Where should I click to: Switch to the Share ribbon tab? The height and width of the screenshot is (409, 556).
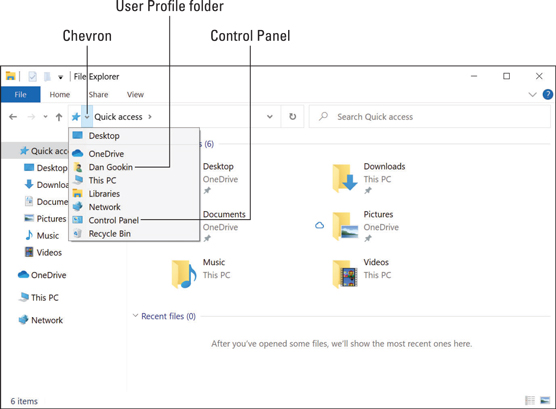[x=98, y=94]
